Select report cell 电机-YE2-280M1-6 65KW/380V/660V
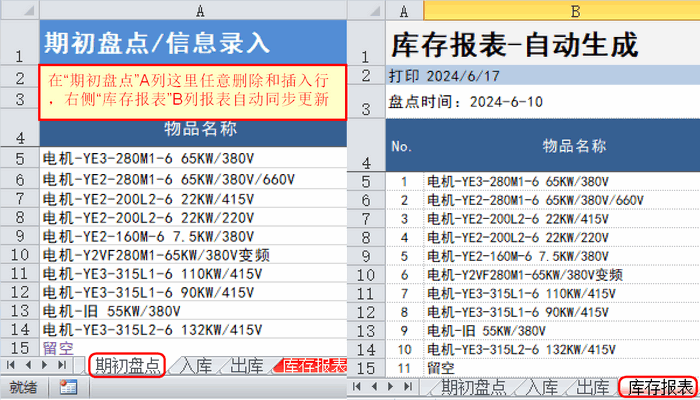The height and width of the screenshot is (400, 700). point(561,200)
